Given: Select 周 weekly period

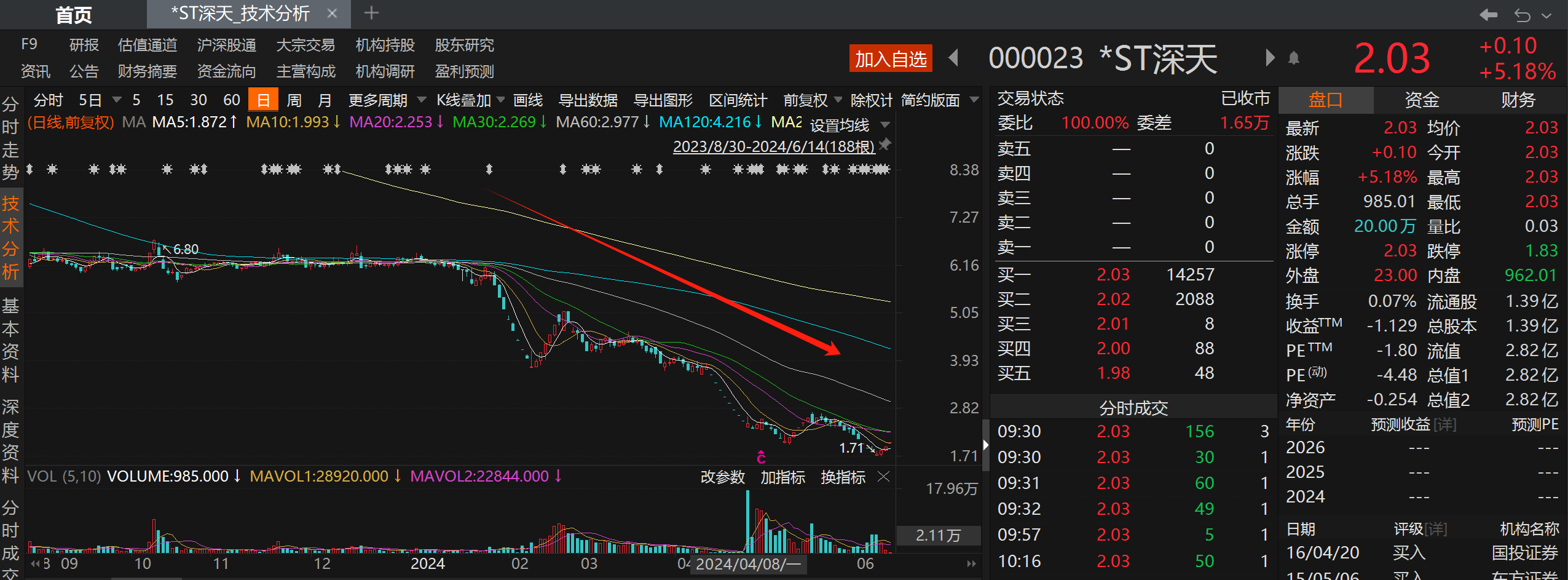Looking at the screenshot, I should point(294,100).
